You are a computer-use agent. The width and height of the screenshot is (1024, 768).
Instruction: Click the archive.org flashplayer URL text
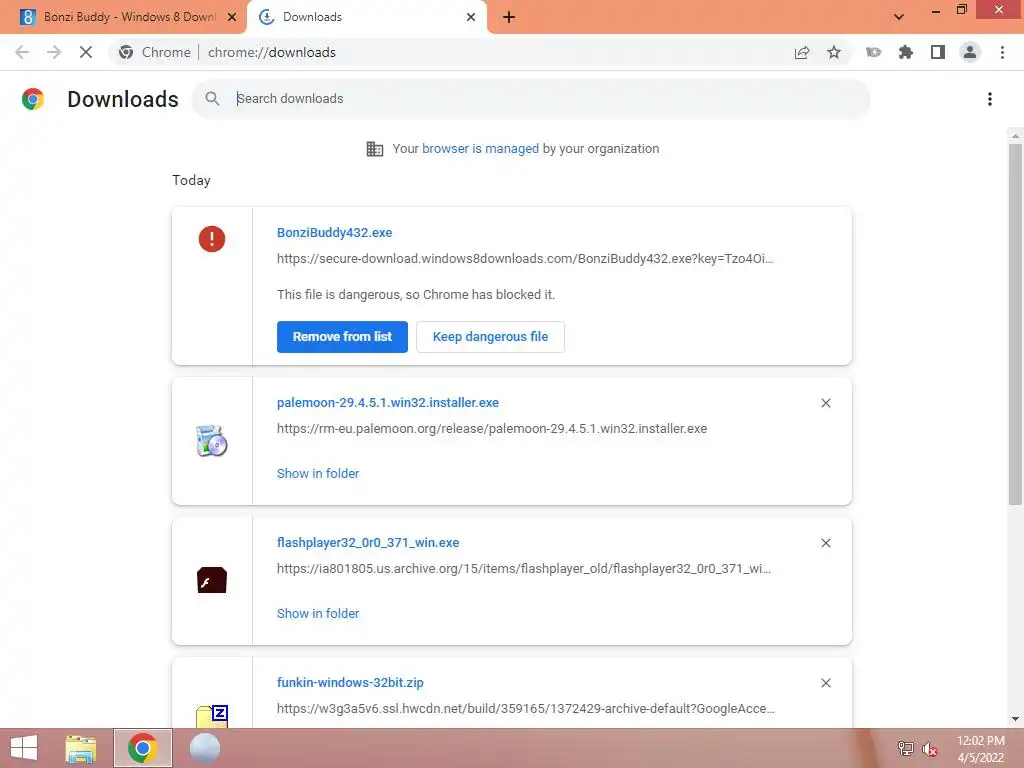(523, 568)
